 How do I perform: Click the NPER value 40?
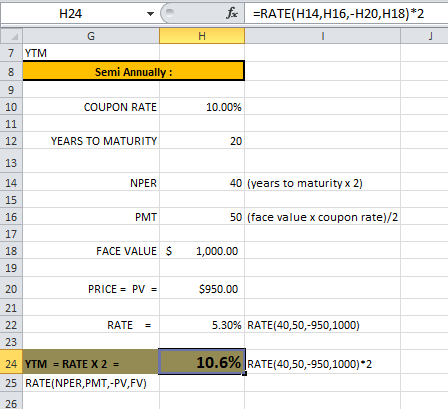click(202, 183)
